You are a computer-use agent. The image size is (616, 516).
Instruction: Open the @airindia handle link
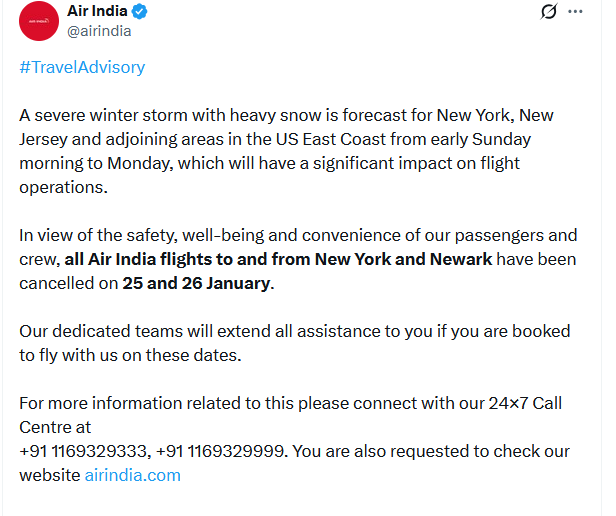[99, 31]
